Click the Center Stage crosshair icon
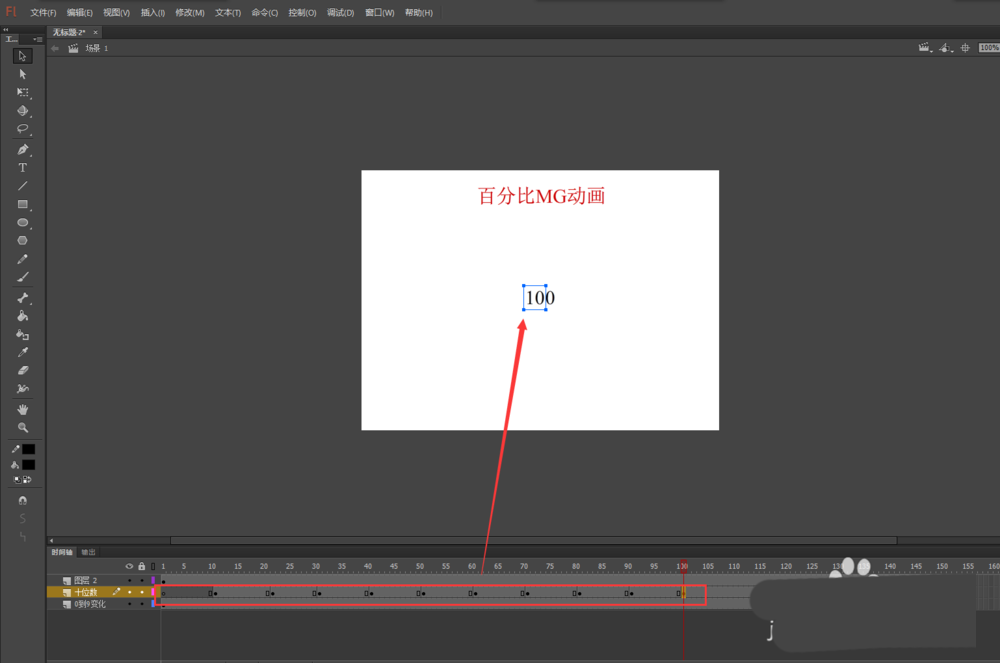Viewport: 1000px width, 663px height. click(x=965, y=48)
